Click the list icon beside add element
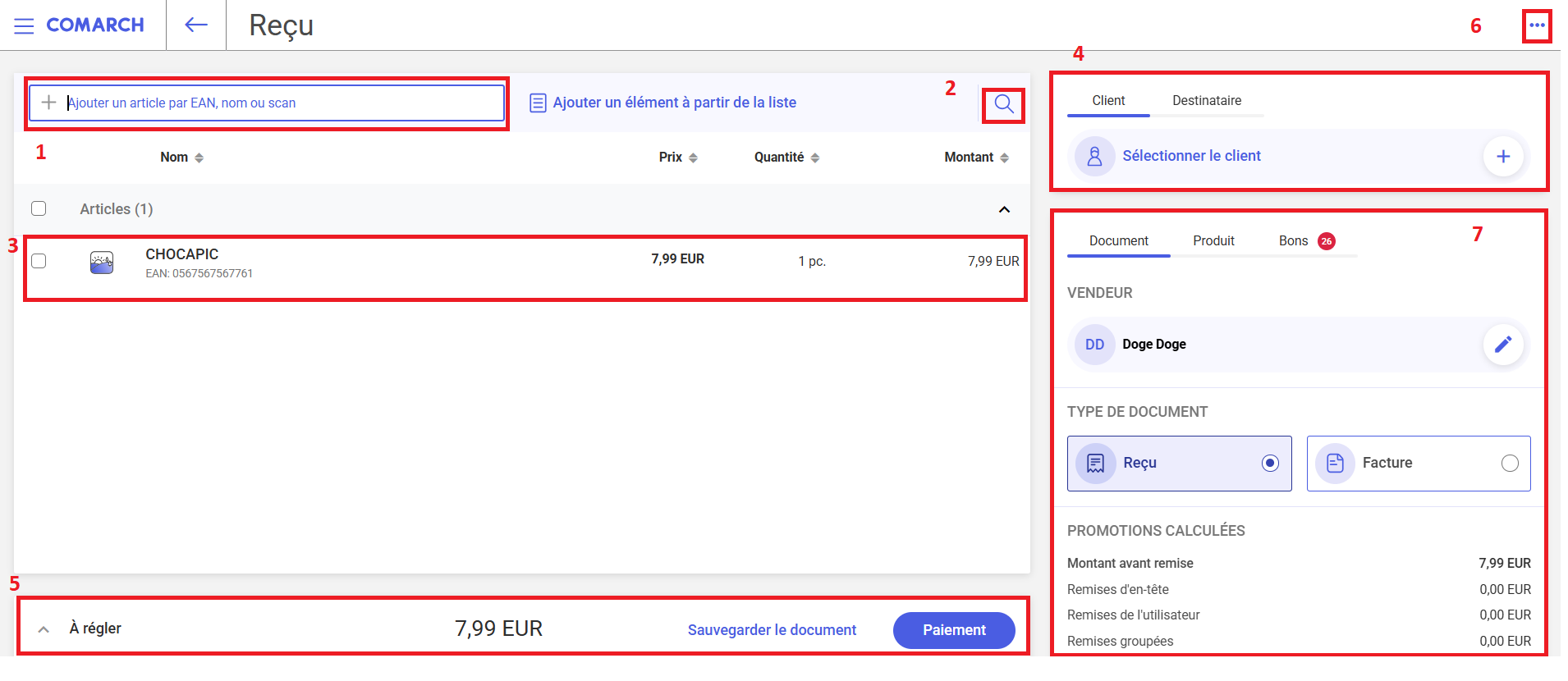The width and height of the screenshot is (1568, 681). click(x=538, y=103)
